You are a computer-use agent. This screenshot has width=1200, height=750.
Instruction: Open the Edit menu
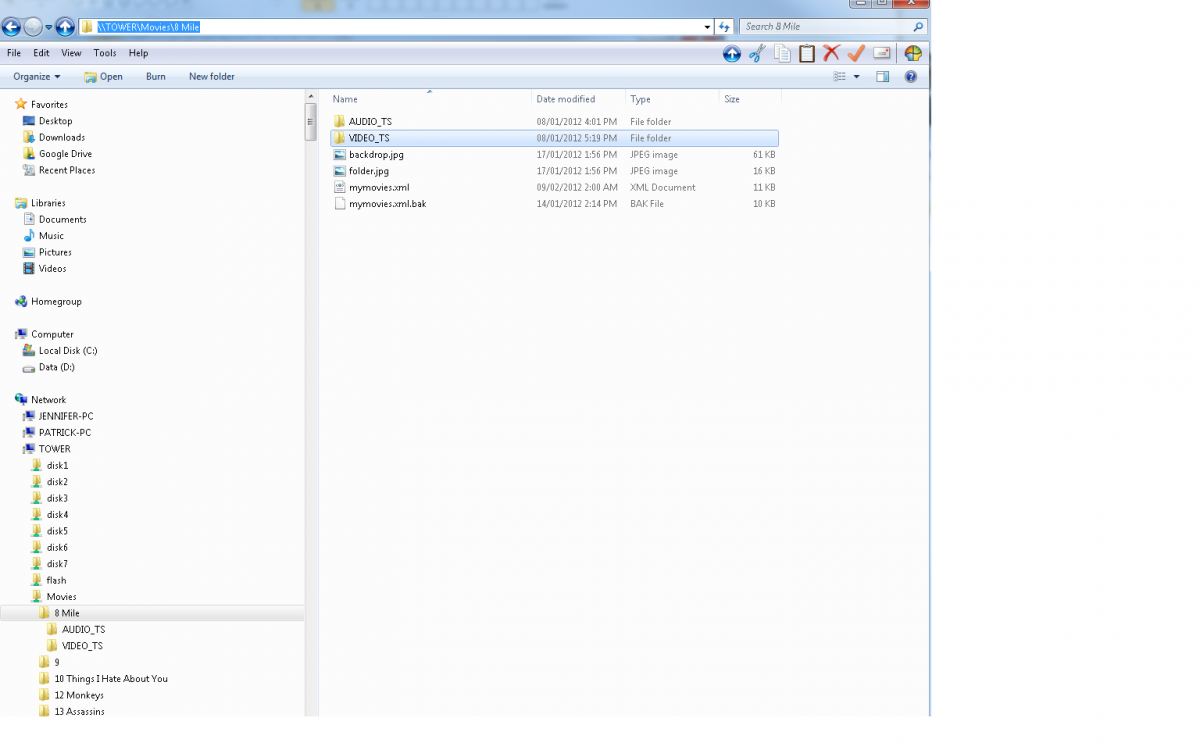41,54
